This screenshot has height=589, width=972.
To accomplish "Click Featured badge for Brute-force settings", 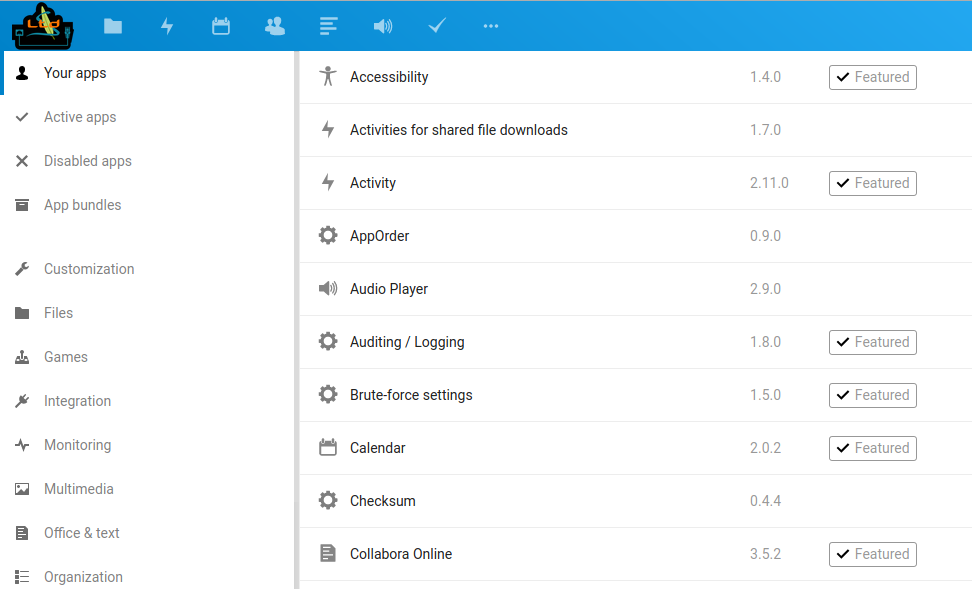I will (873, 395).
